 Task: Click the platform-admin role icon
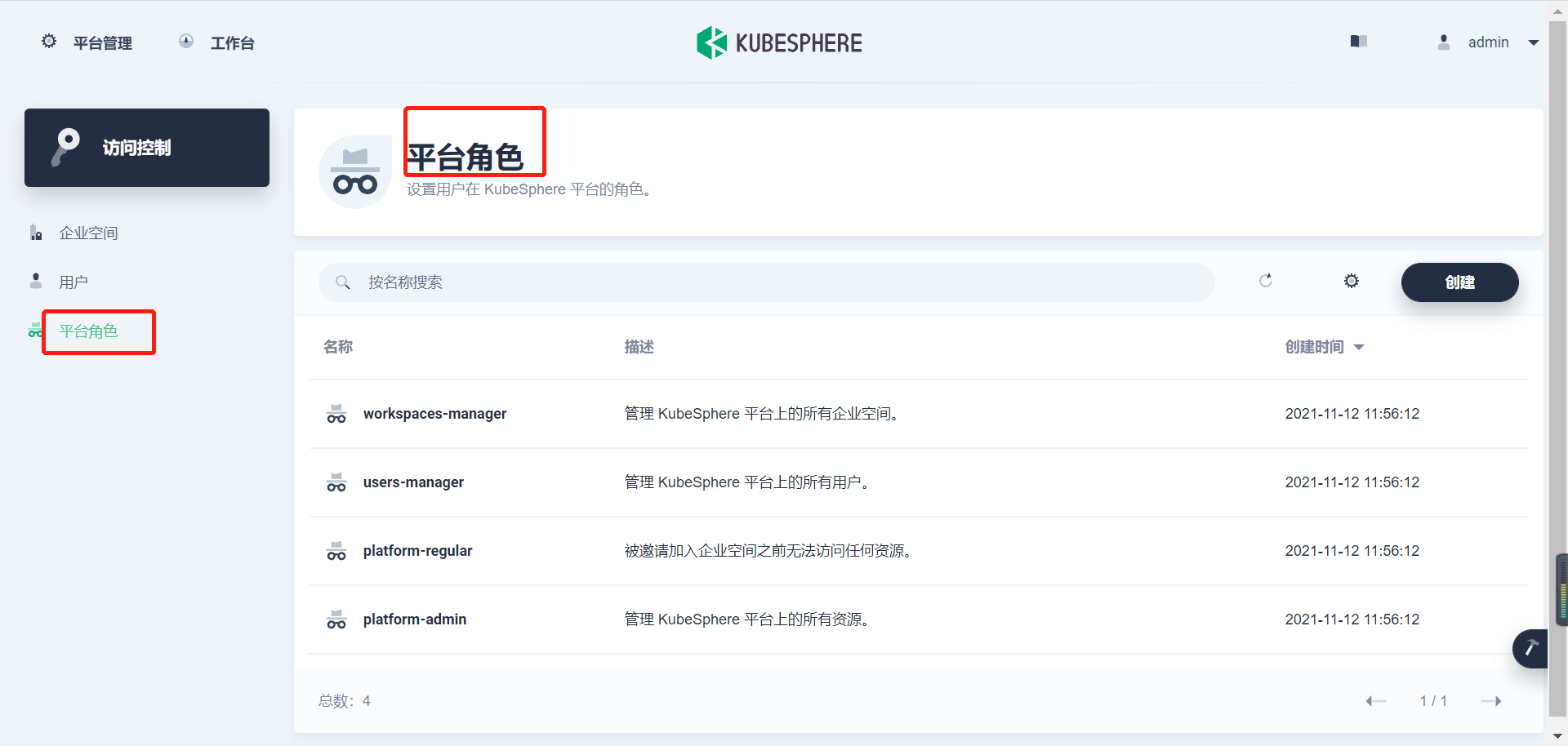click(x=336, y=619)
